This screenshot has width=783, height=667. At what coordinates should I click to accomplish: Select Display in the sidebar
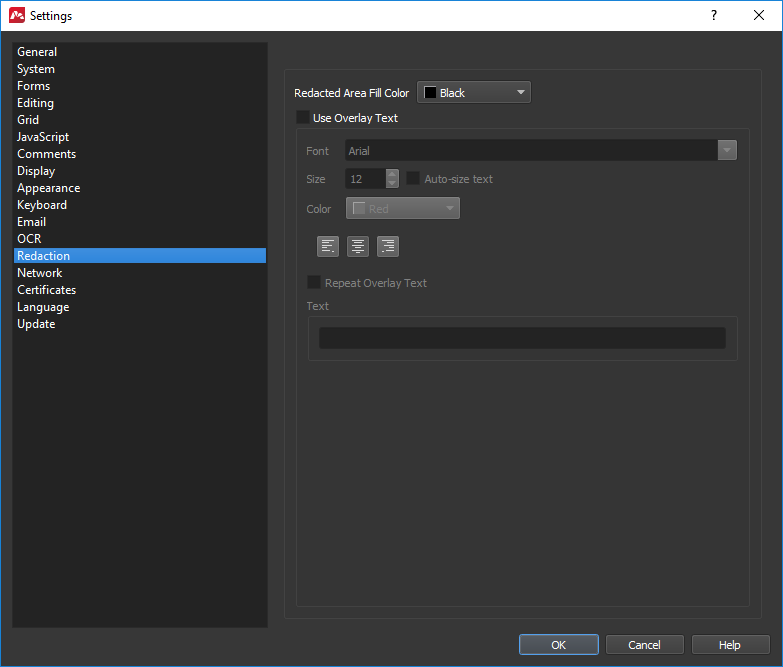point(140,171)
